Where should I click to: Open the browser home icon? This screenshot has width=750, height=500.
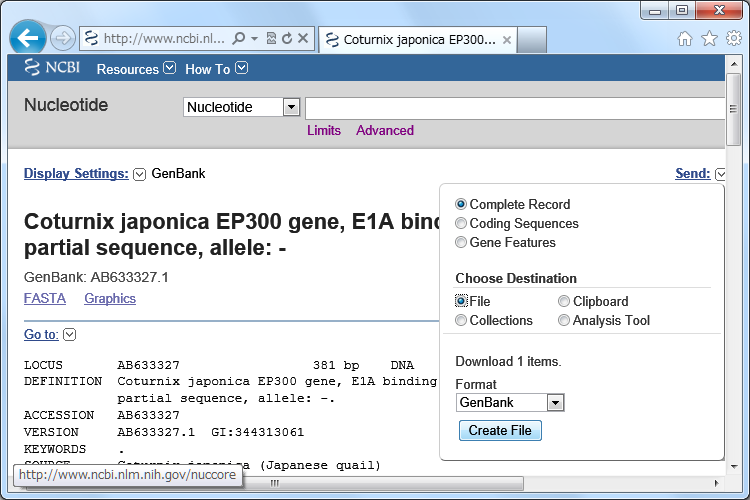coord(685,39)
